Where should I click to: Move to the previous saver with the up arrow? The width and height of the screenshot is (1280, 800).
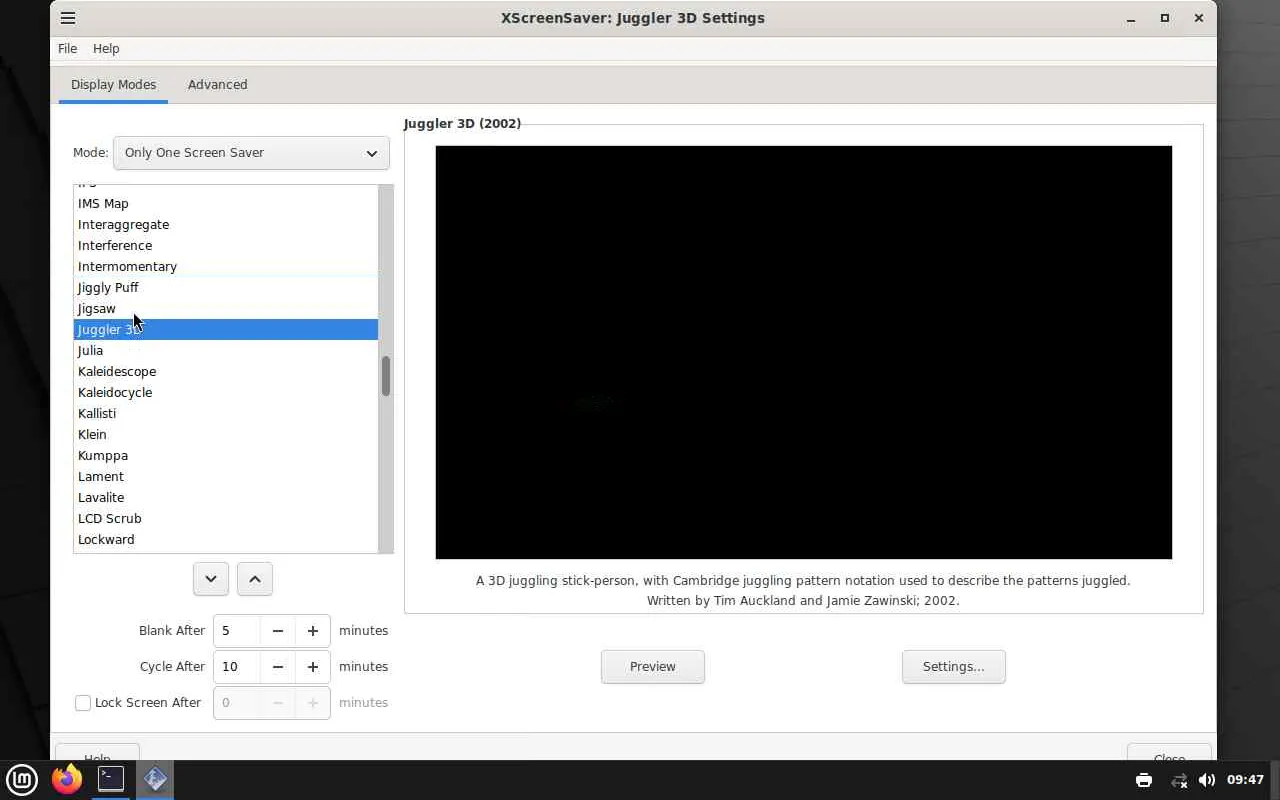tap(255, 579)
